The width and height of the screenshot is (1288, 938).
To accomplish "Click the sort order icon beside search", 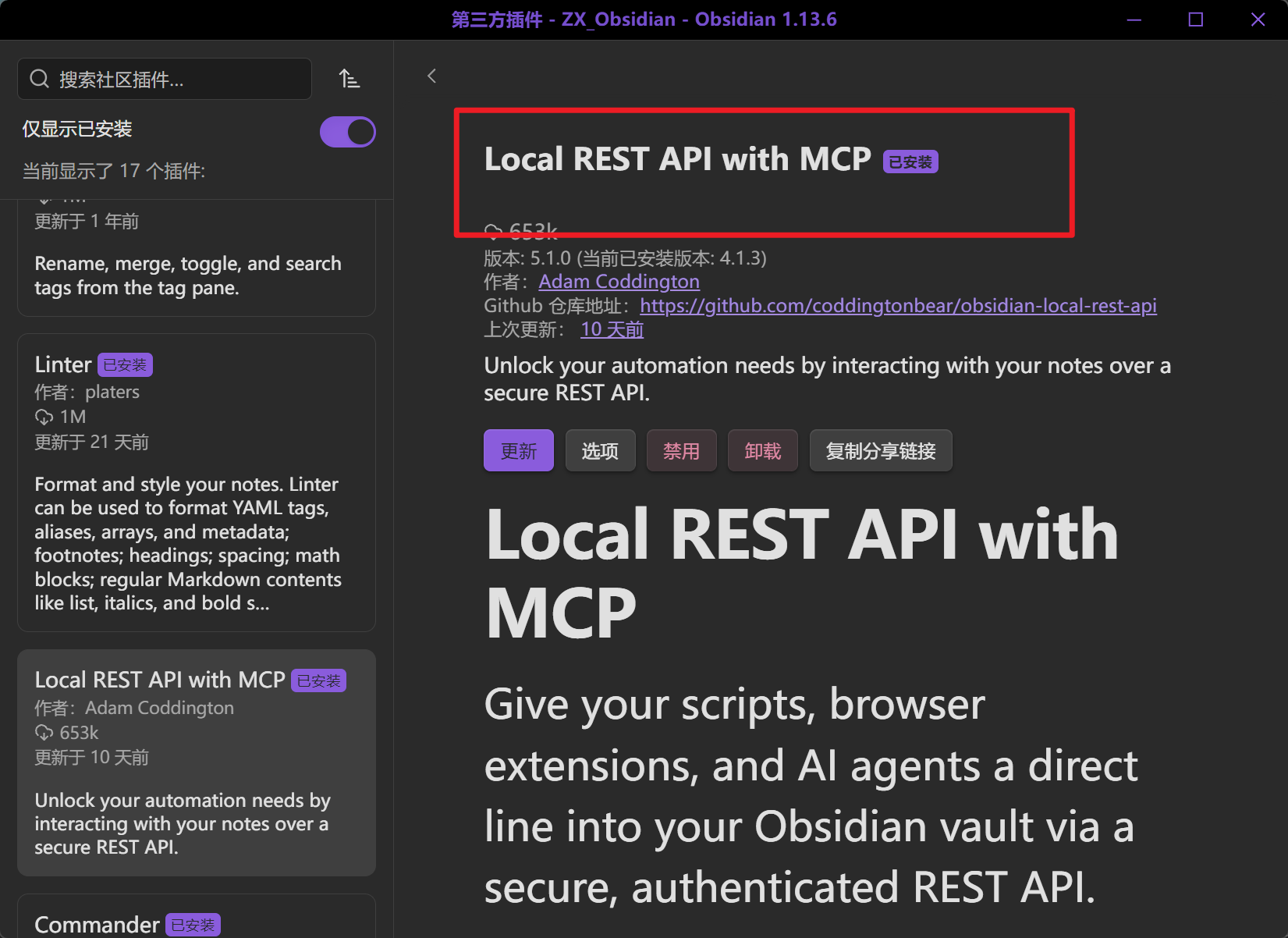I will coord(349,79).
